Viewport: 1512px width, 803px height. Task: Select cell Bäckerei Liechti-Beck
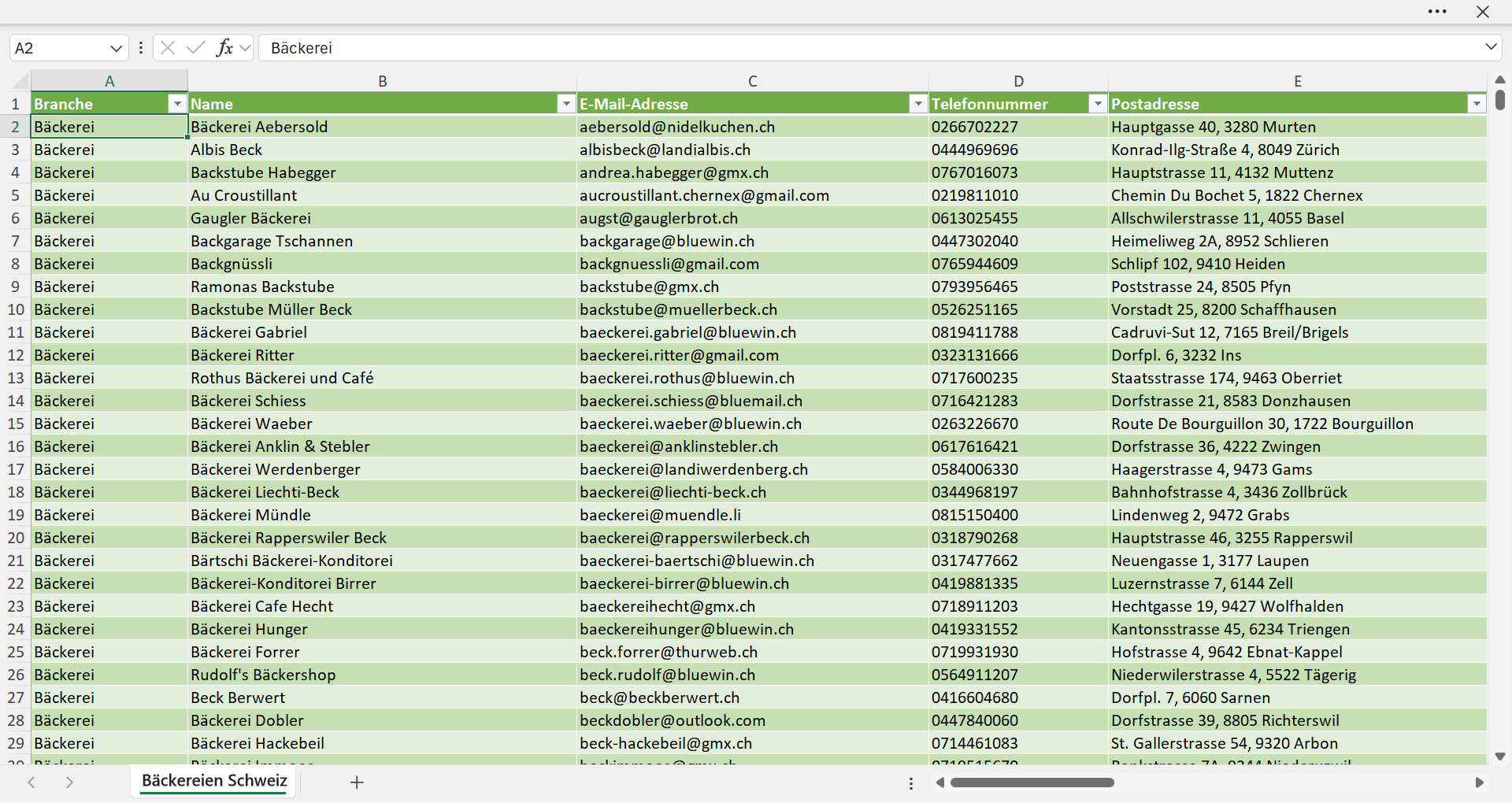point(382,492)
